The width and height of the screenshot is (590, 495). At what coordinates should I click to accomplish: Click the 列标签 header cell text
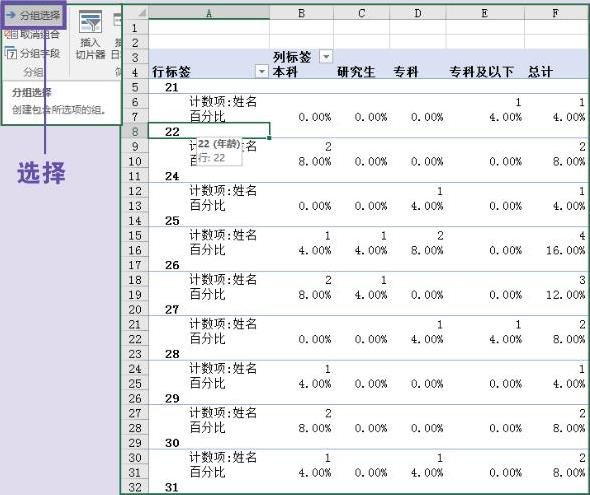292,57
